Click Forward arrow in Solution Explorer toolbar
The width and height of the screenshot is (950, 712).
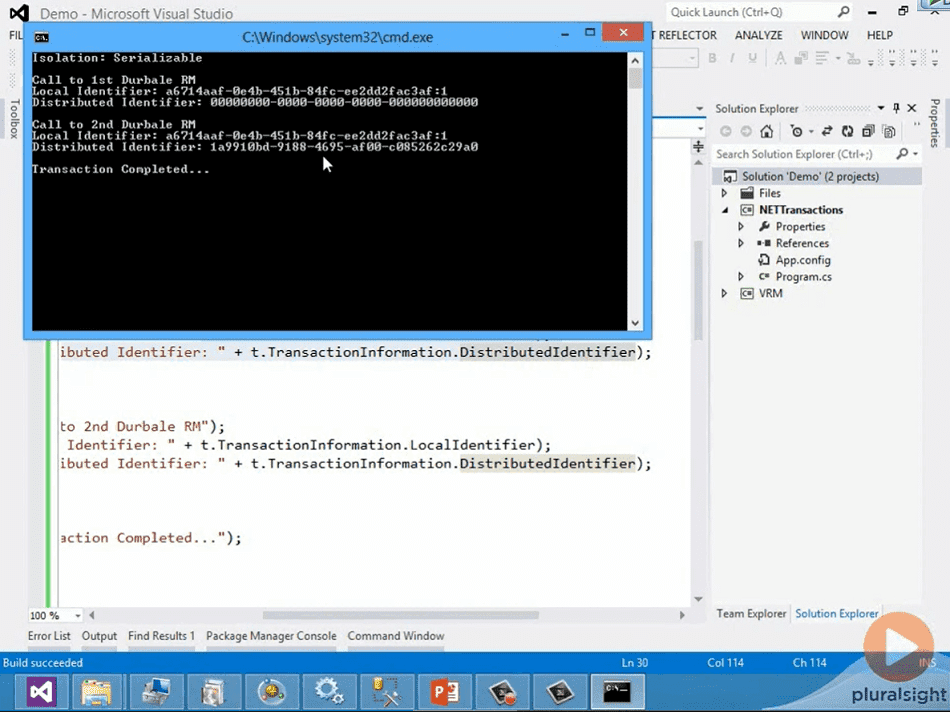pos(746,131)
